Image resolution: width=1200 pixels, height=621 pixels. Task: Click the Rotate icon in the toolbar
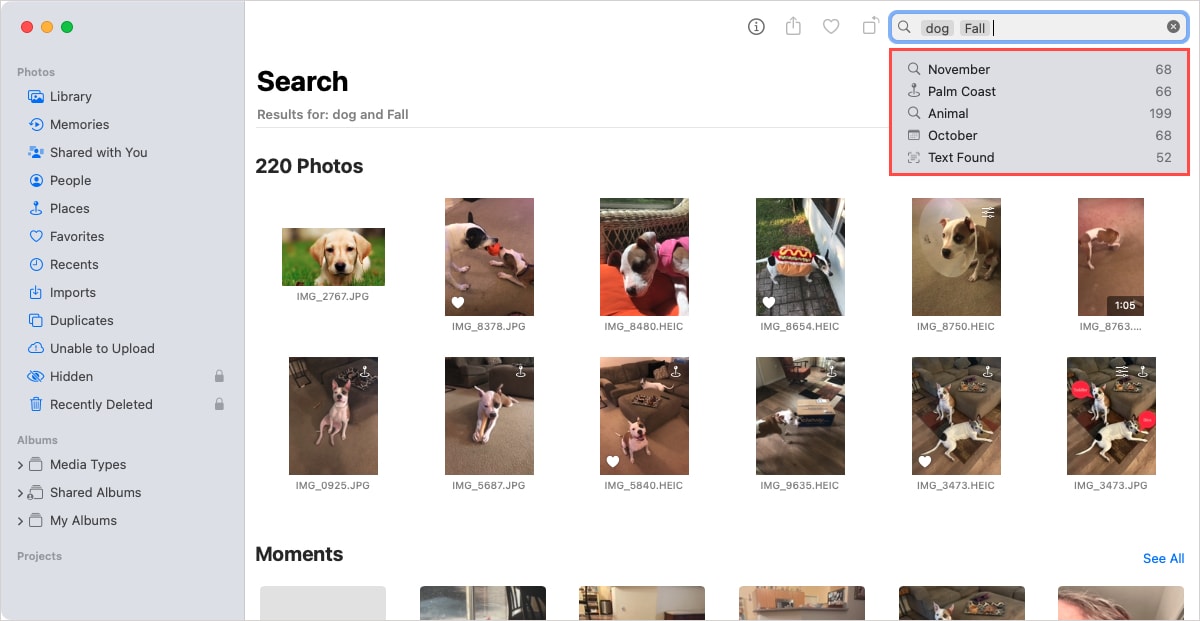869,27
